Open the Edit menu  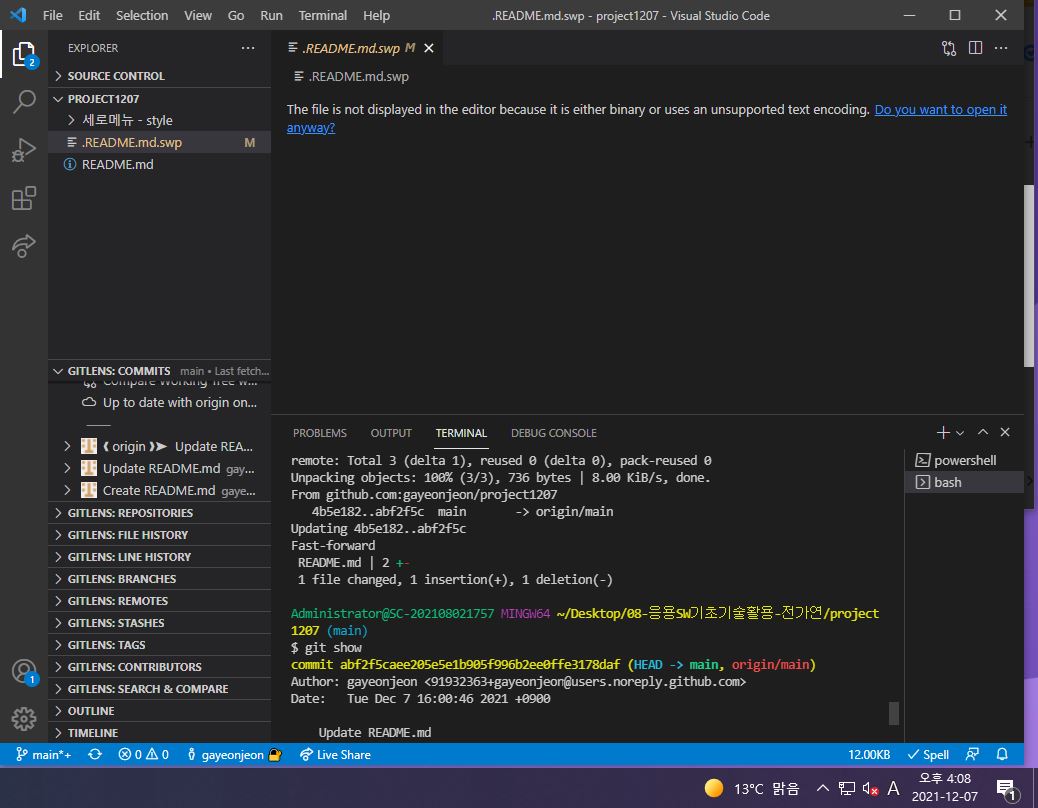pos(89,15)
